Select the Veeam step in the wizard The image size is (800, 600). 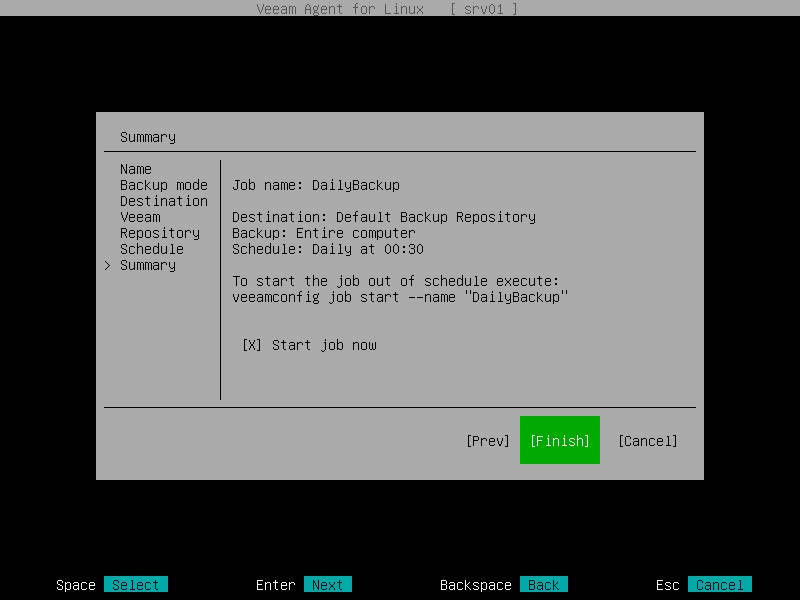click(x=140, y=217)
